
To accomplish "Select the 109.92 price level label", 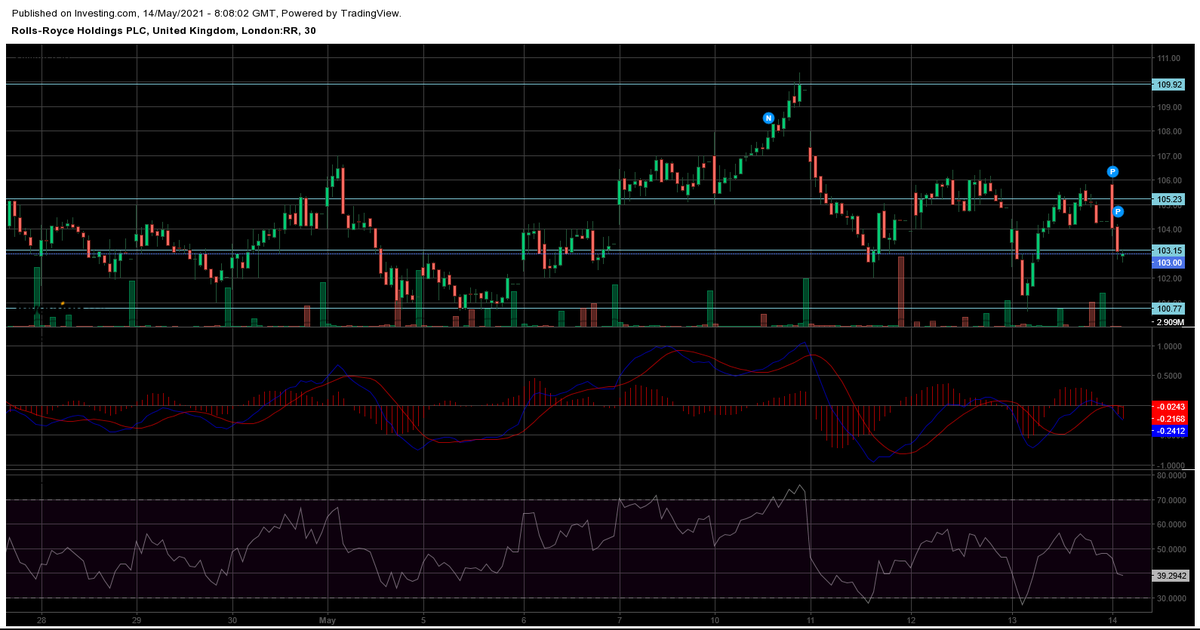I will tap(1169, 85).
